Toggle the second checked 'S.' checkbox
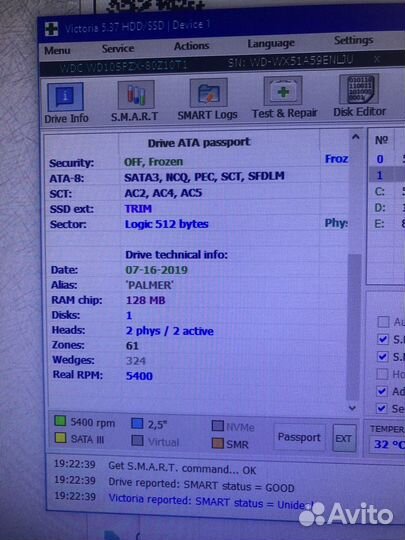This screenshot has width=405, height=540. (382, 356)
